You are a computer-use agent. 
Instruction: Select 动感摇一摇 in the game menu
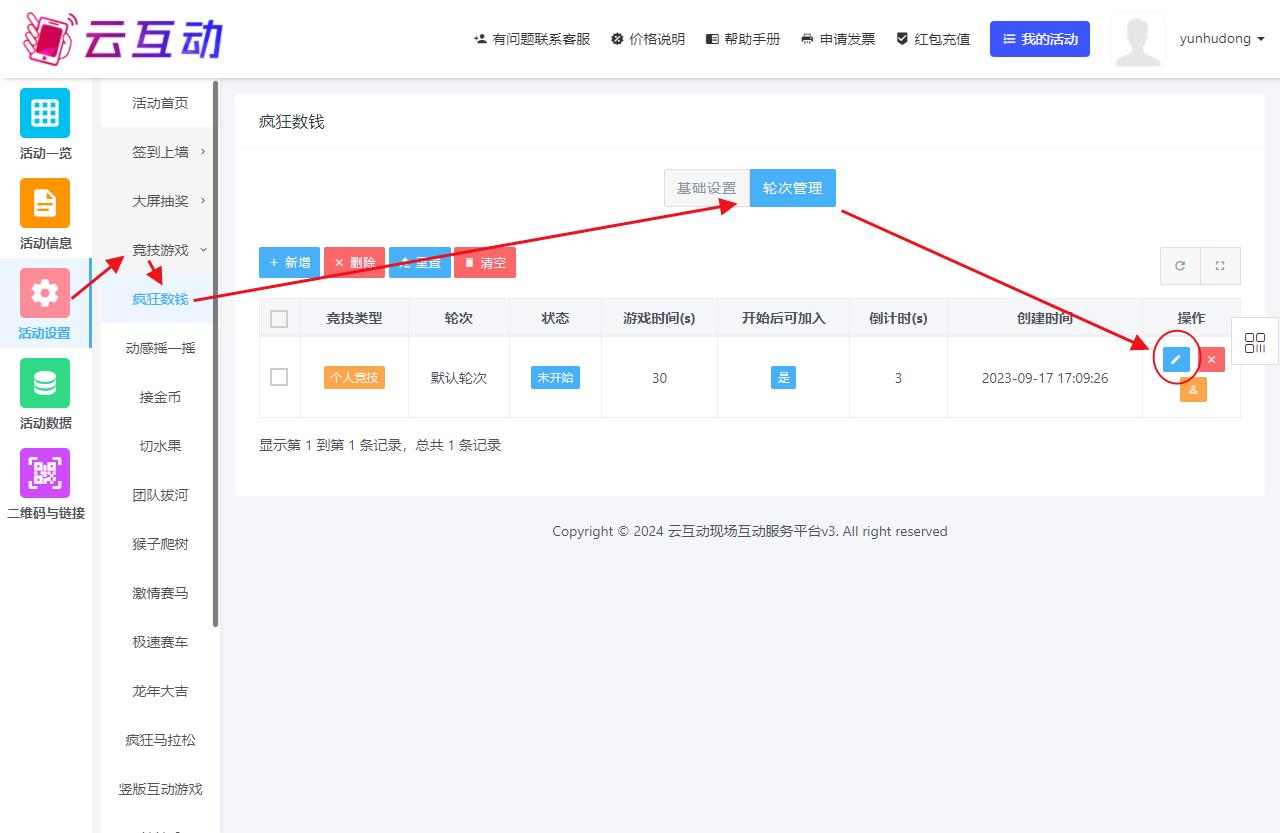click(160, 348)
